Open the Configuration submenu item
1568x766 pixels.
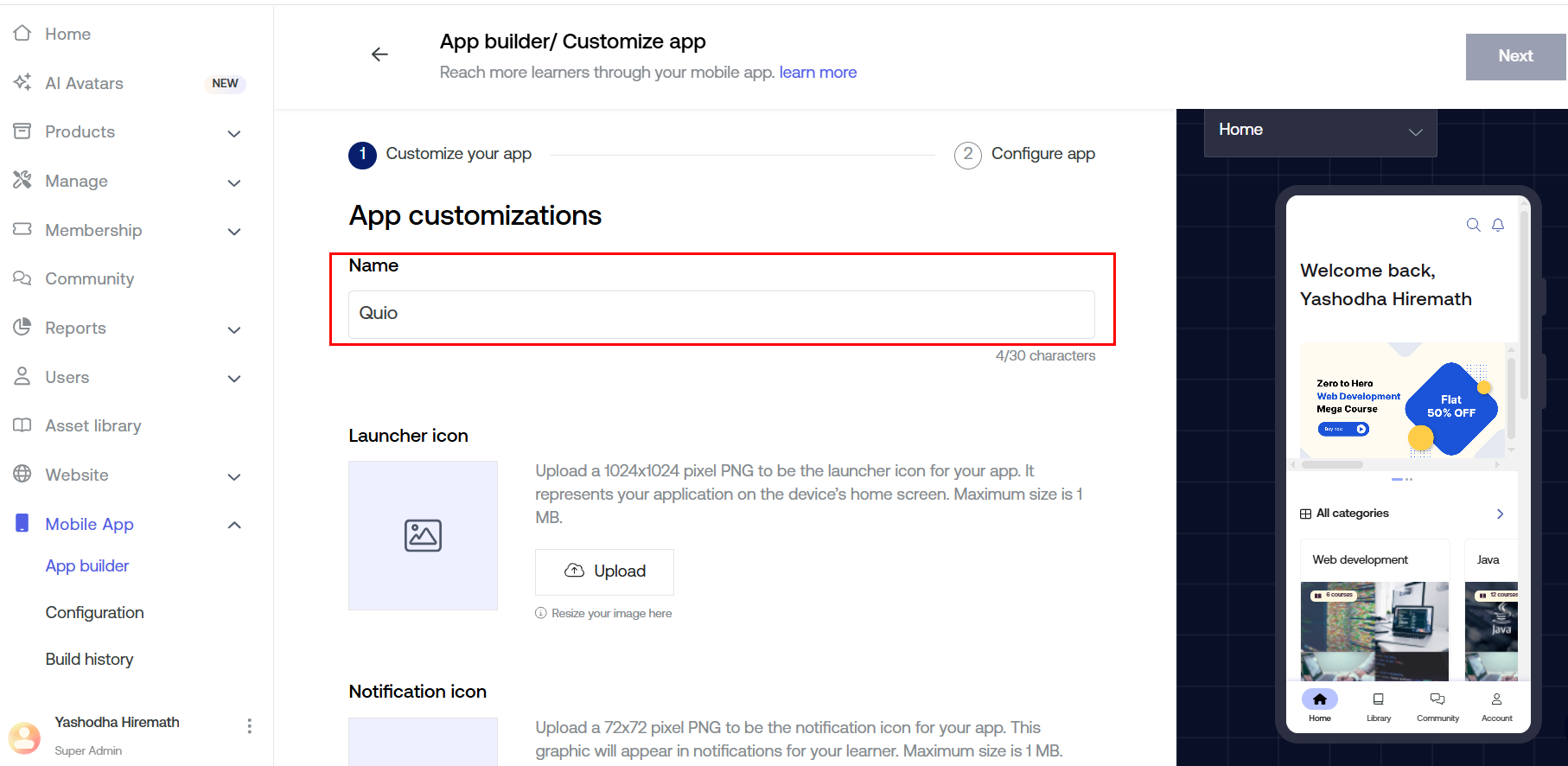point(94,612)
